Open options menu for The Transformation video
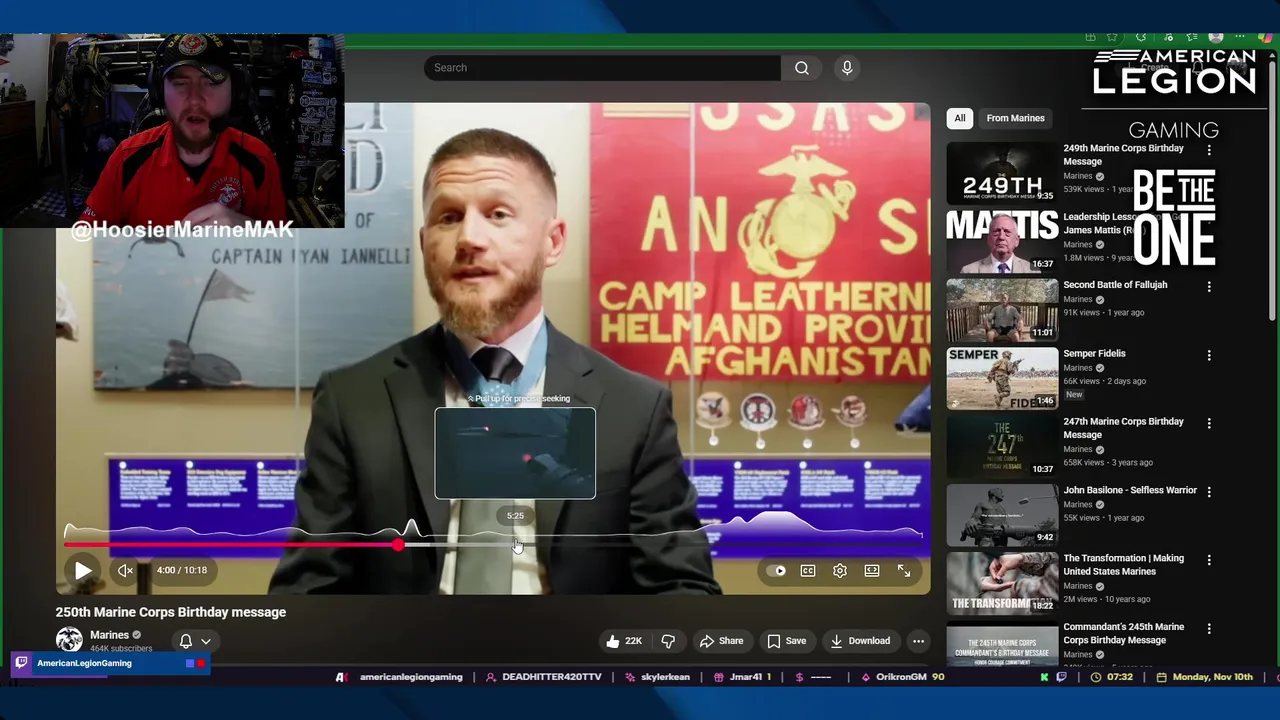The width and height of the screenshot is (1280, 720). point(1209,560)
